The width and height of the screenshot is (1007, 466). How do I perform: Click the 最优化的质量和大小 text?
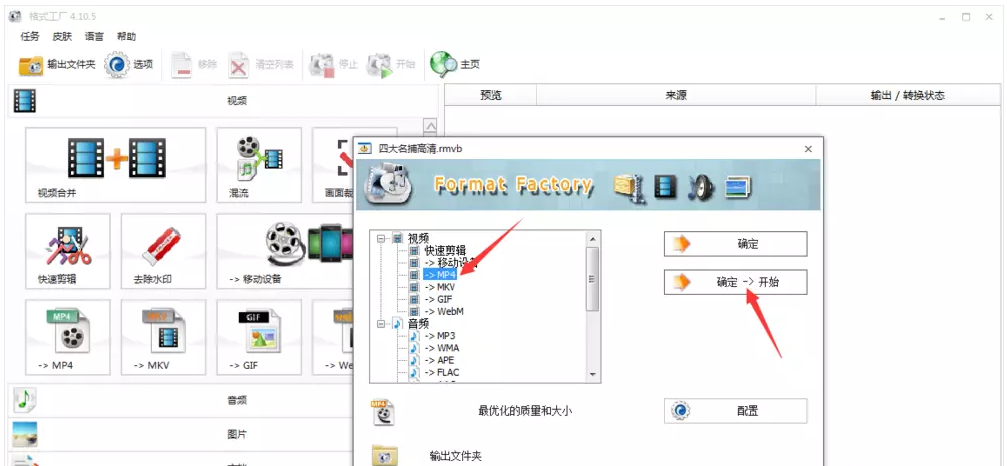tap(525, 411)
